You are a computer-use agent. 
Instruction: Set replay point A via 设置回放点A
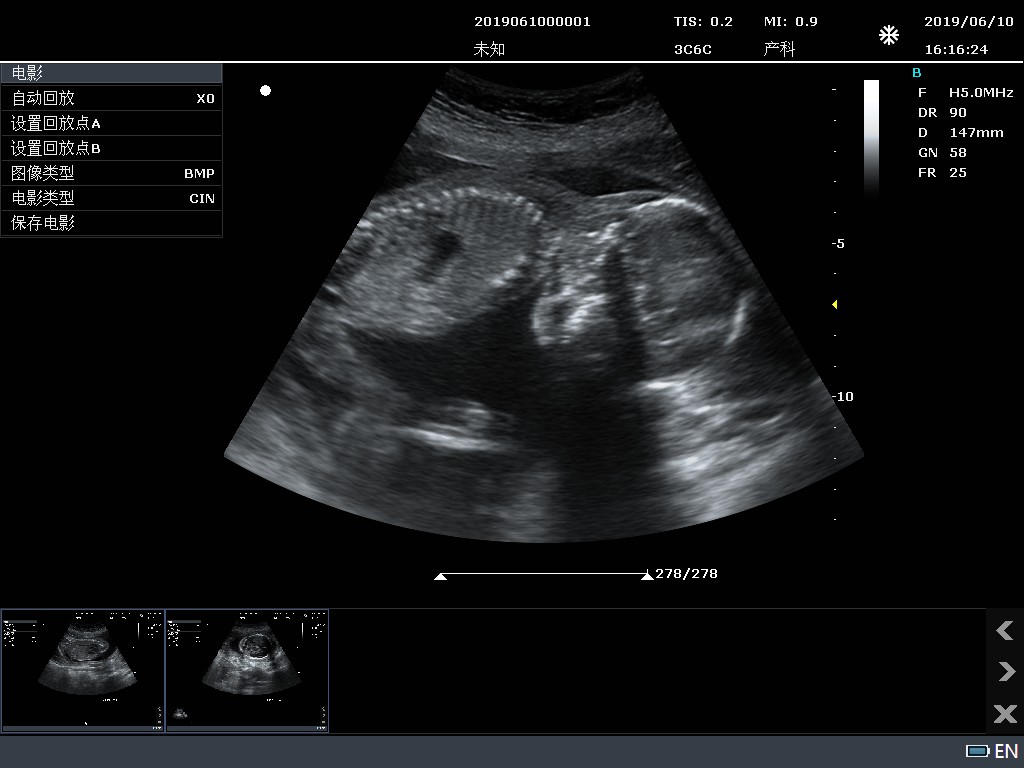click(x=110, y=123)
